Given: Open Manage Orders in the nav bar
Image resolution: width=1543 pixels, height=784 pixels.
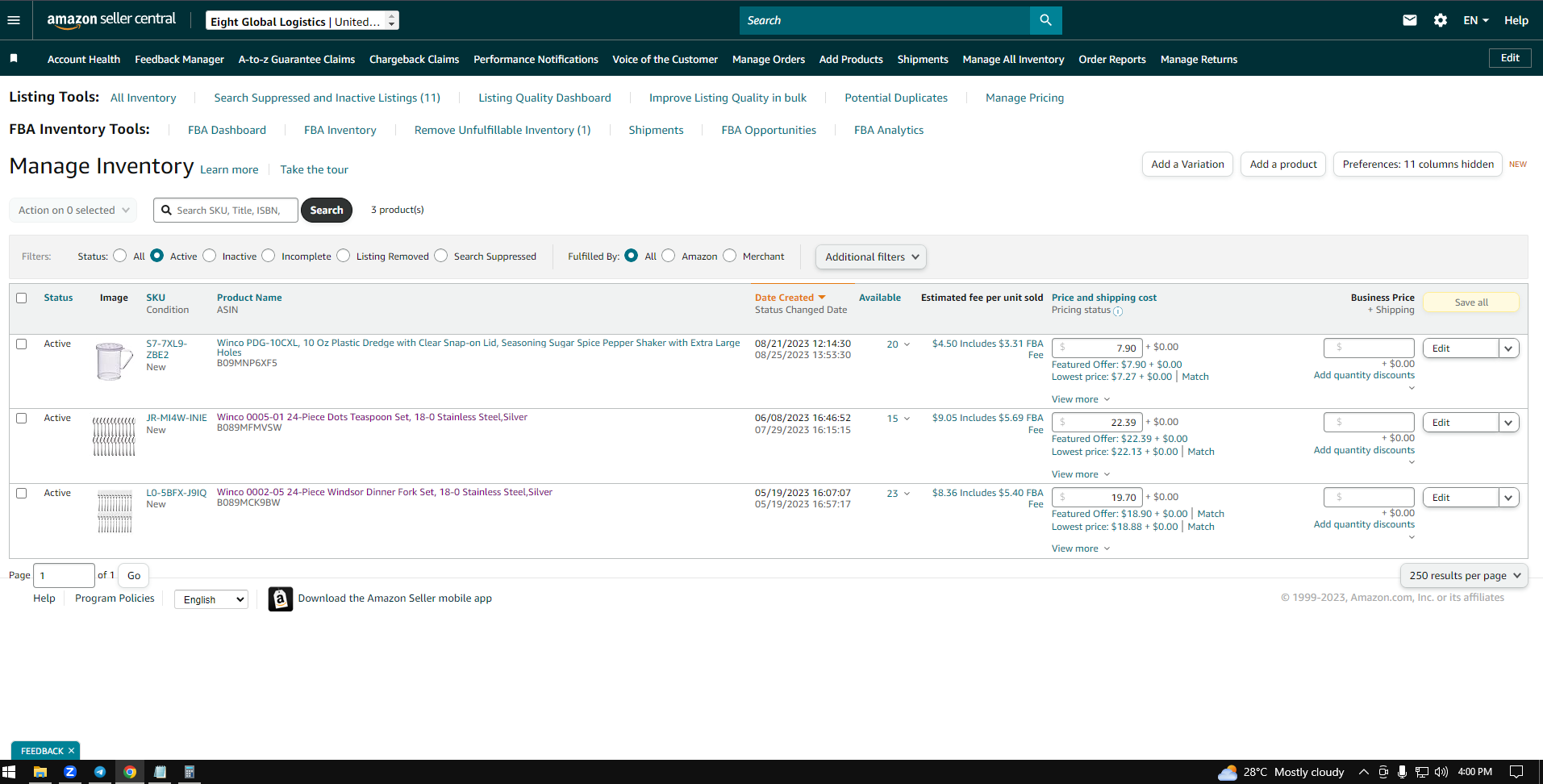Looking at the screenshot, I should [768, 59].
